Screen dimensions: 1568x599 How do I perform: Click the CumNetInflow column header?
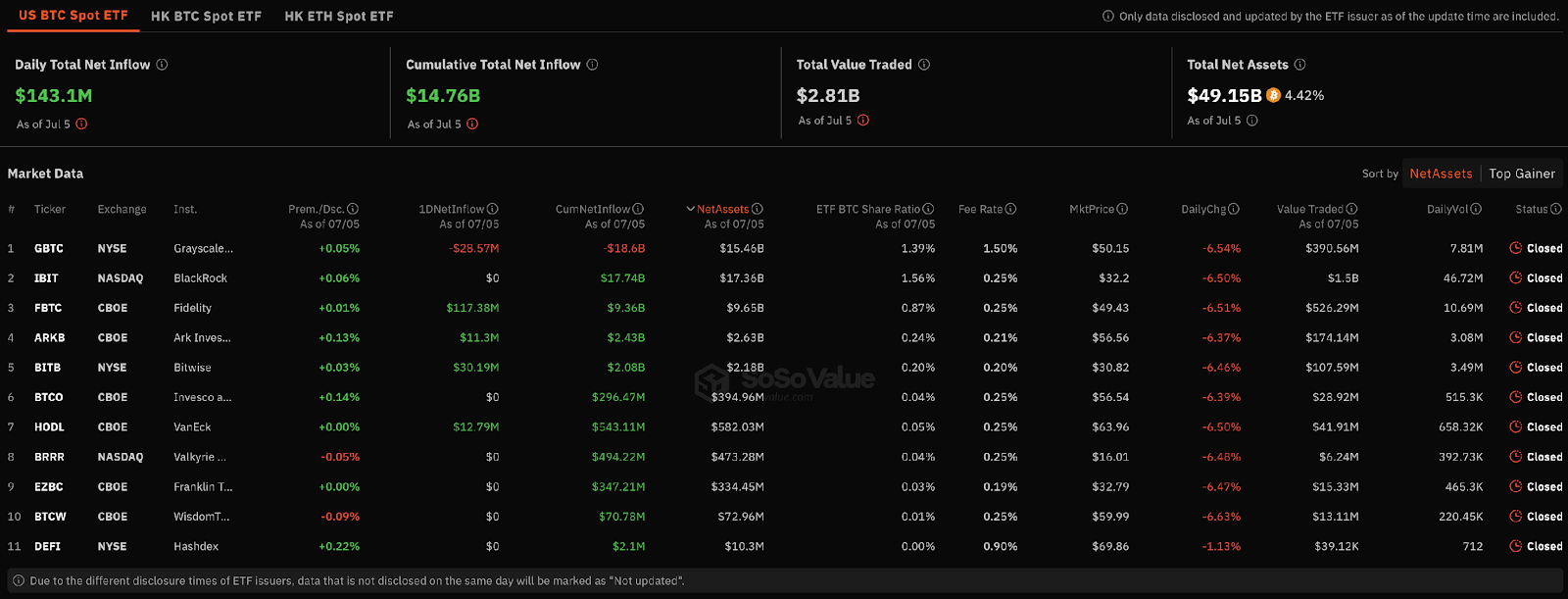click(593, 209)
